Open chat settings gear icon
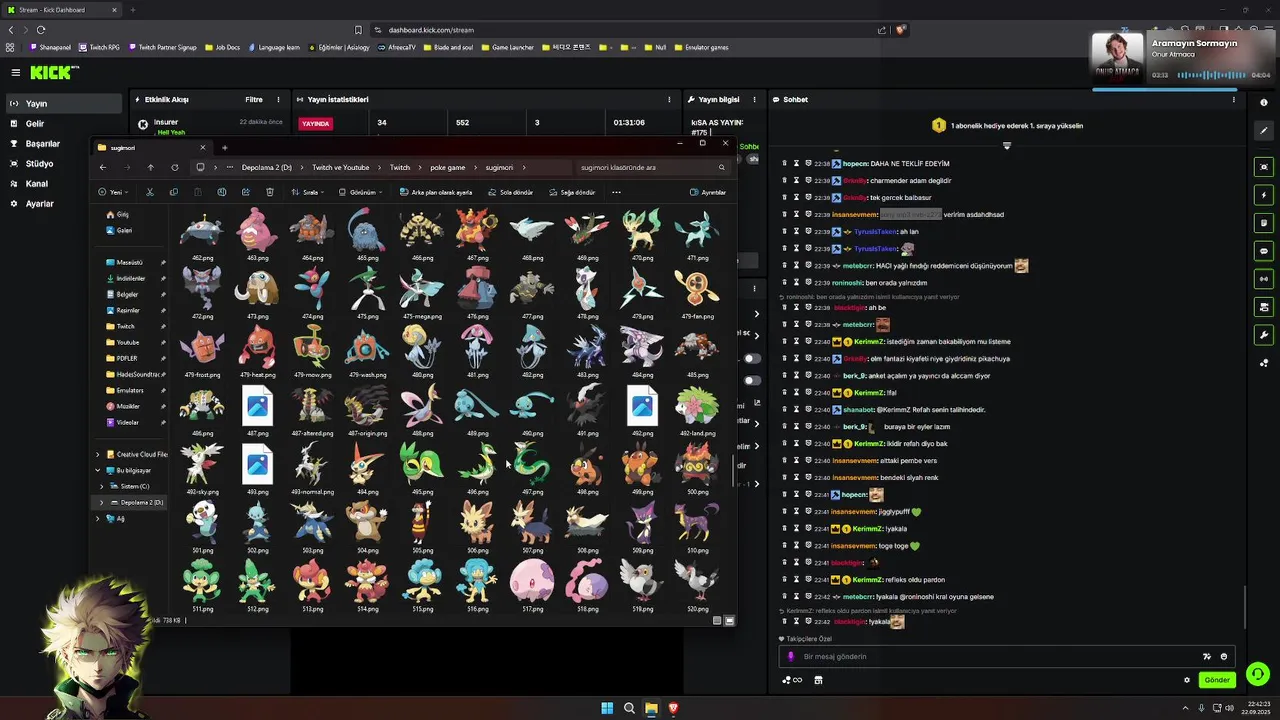The width and height of the screenshot is (1280, 720). click(x=1187, y=680)
